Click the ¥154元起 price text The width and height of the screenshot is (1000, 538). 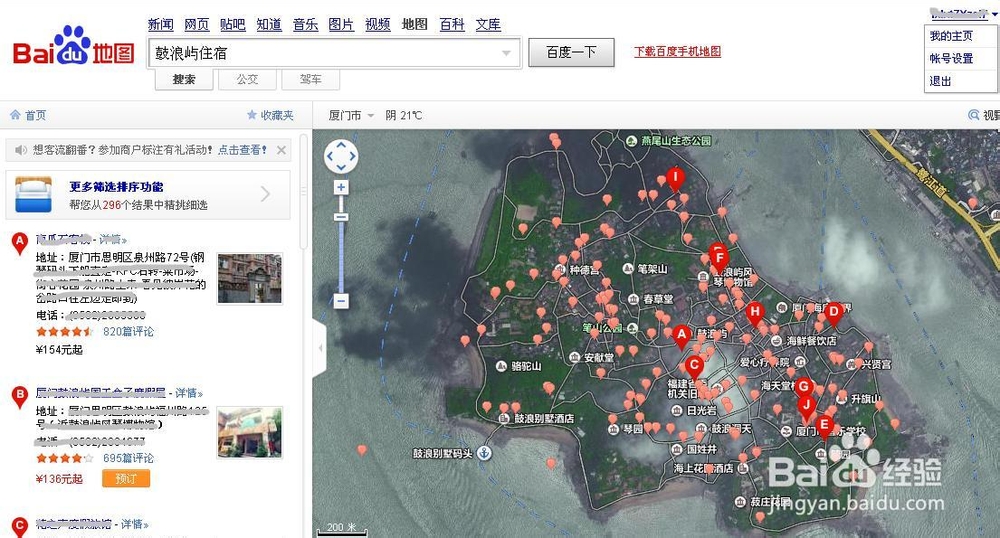(x=59, y=349)
